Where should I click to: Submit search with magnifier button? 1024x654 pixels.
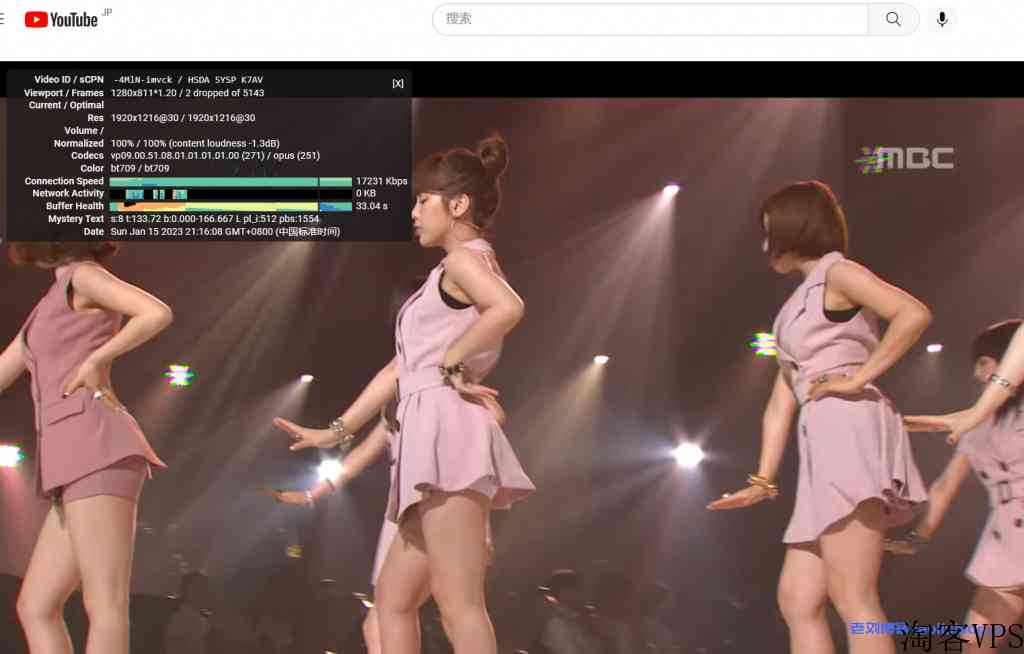pos(893,19)
